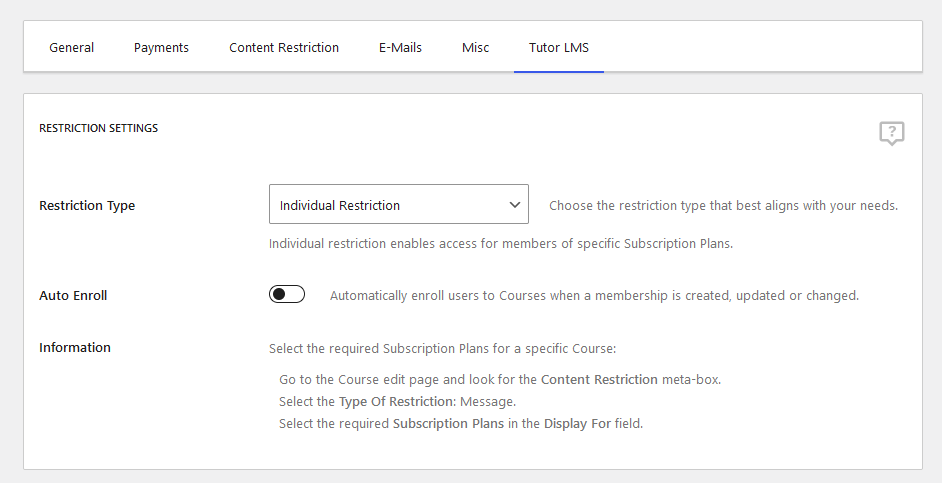
Task: Click the "Choose the restriction type" hint text
Action: [x=723, y=205]
